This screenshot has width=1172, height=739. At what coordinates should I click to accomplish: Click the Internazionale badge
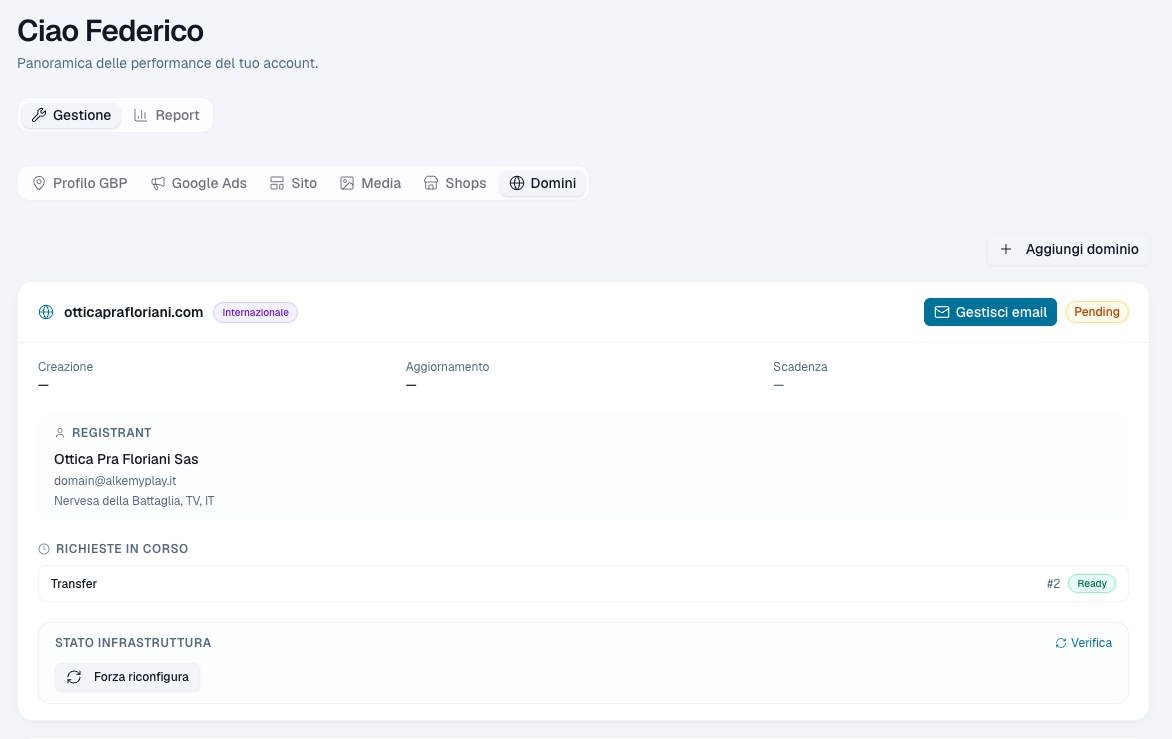click(256, 312)
